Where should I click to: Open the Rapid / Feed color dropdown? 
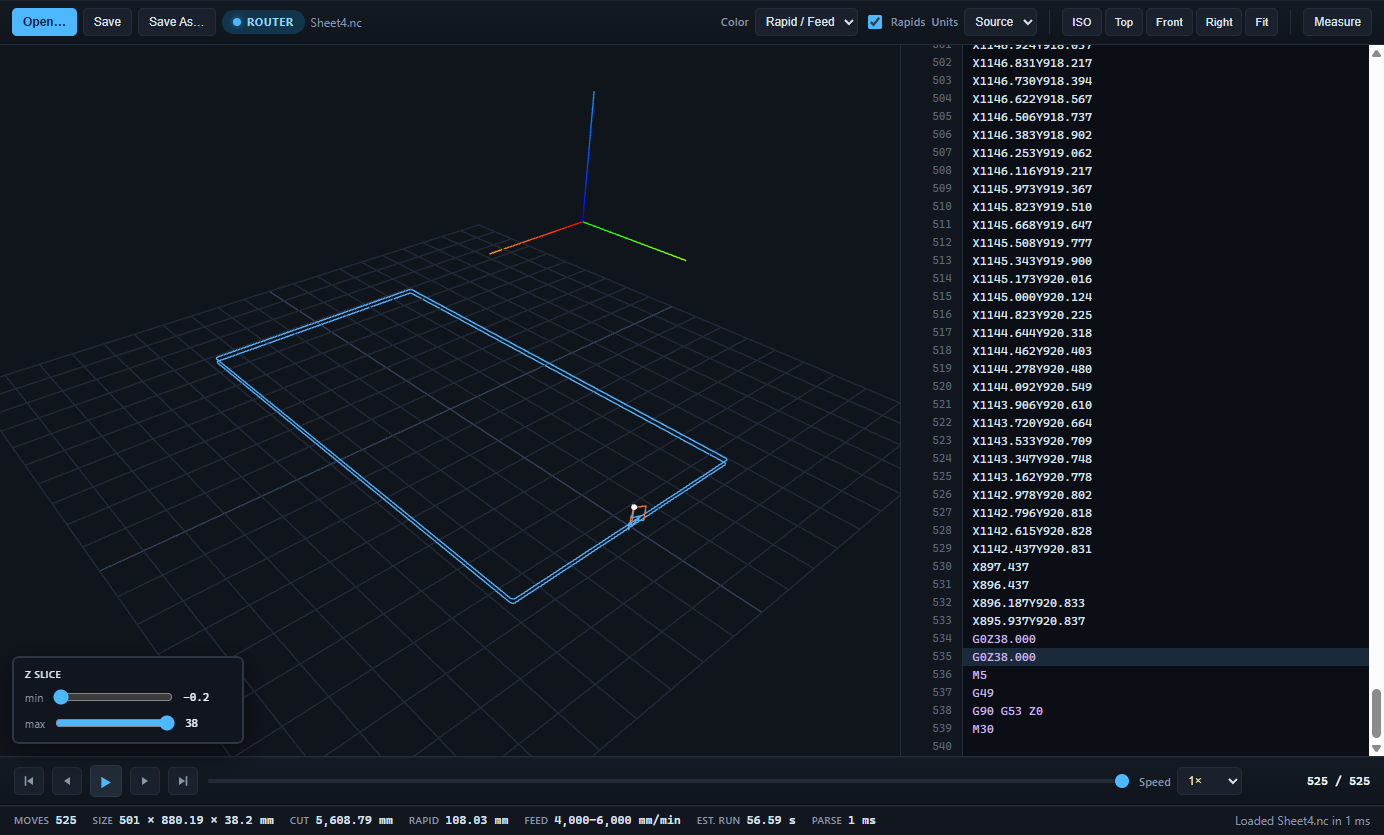click(806, 22)
